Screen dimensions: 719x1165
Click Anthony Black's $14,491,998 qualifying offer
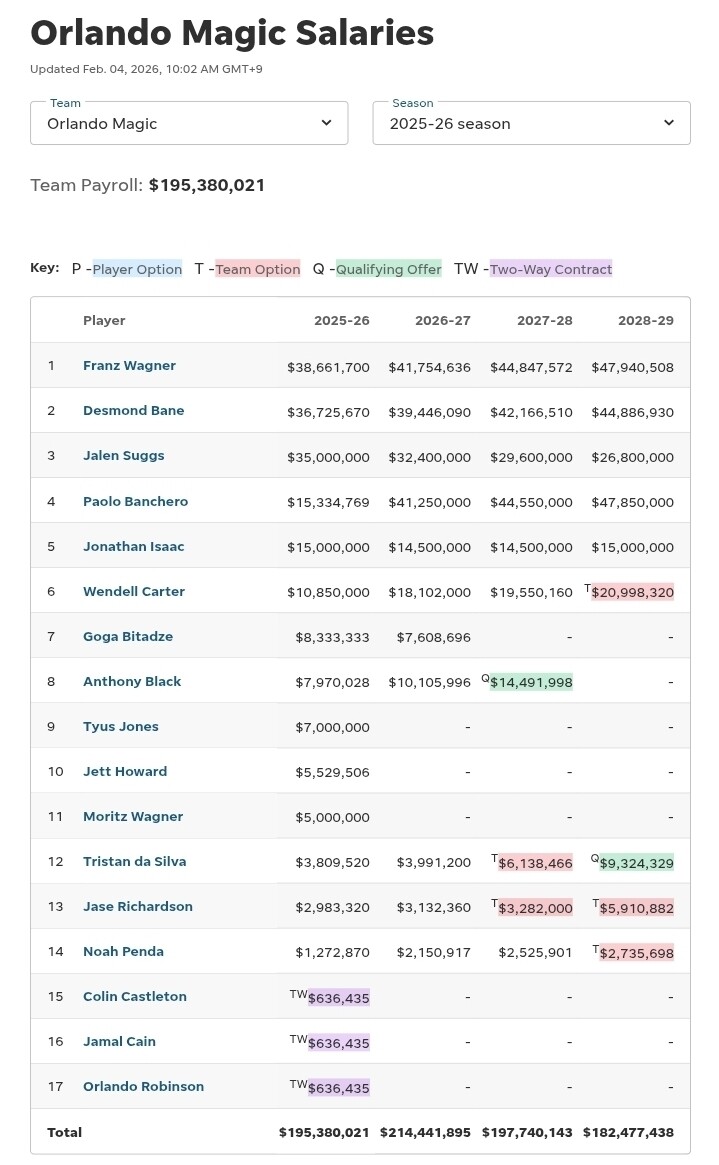531,683
